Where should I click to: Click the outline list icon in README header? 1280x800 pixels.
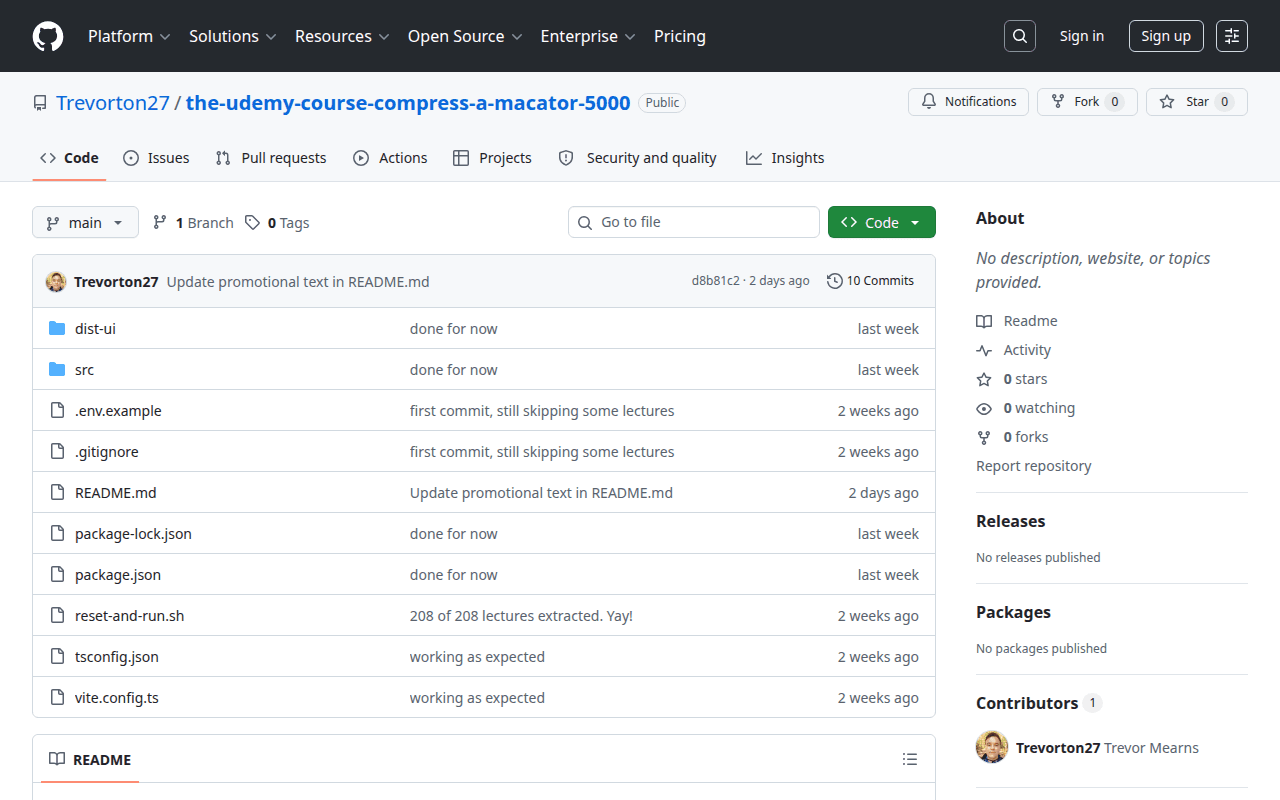[910, 760]
